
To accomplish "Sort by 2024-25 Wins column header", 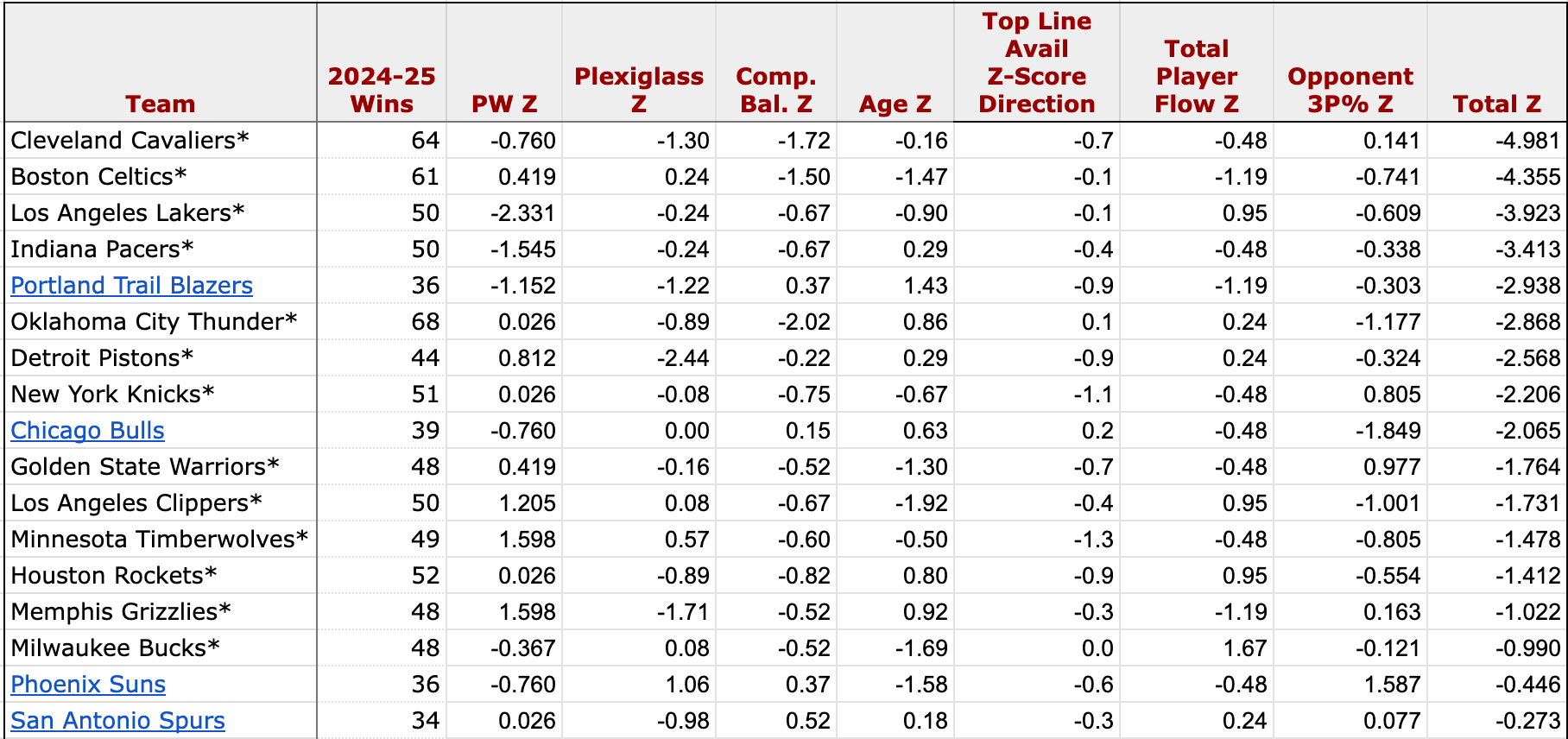I will 382,90.
